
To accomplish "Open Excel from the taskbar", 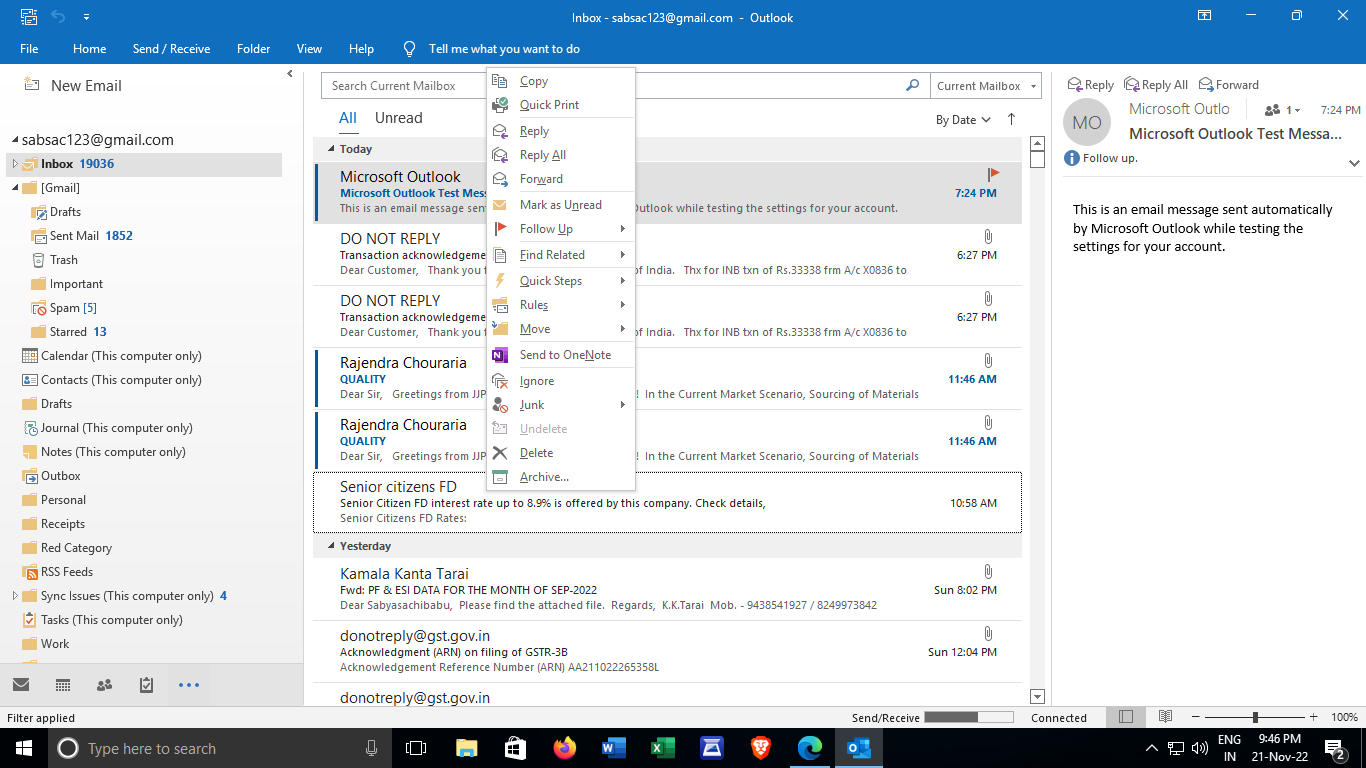I will 663,748.
